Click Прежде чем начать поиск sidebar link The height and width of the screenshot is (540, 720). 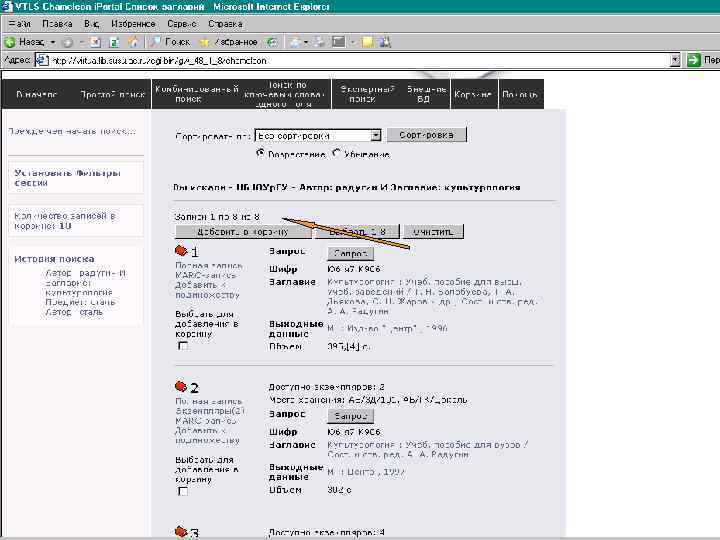72,131
